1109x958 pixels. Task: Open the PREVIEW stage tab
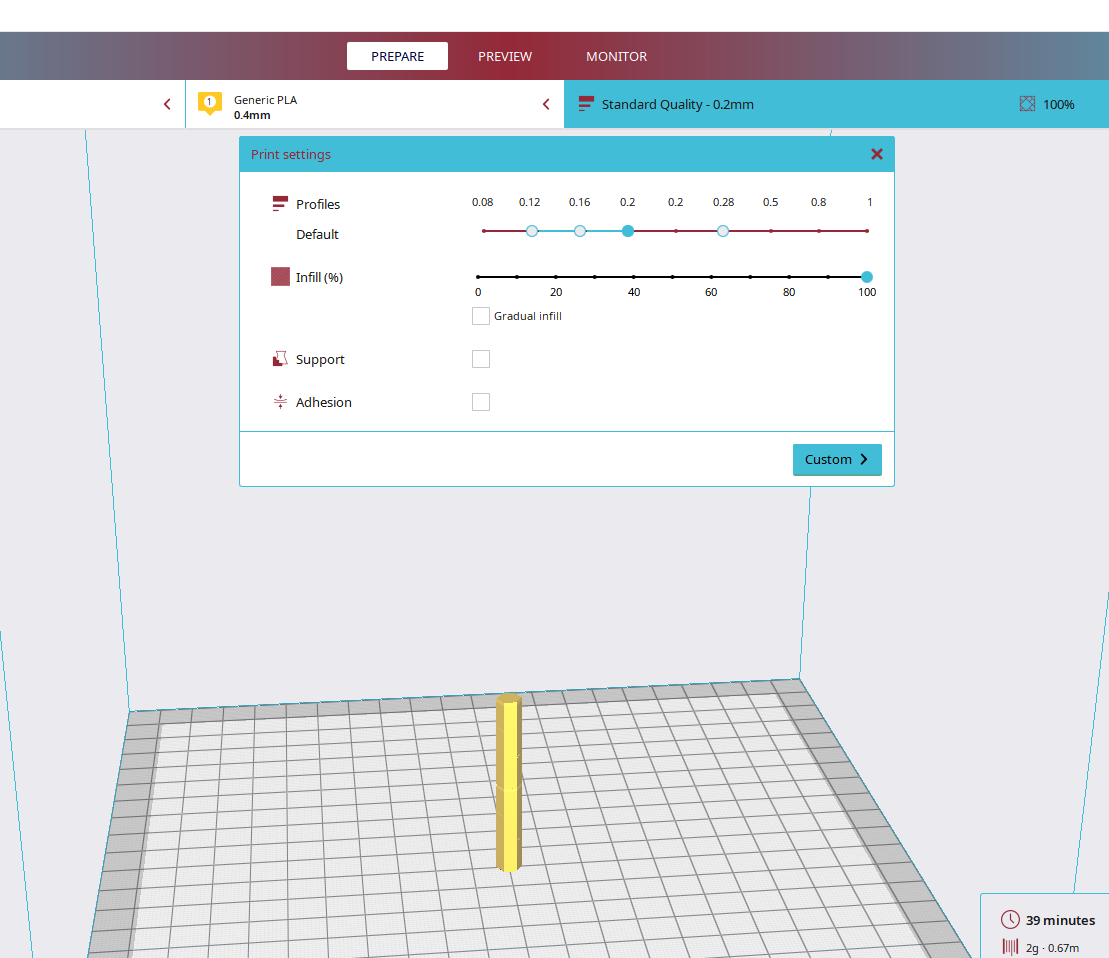click(x=504, y=56)
